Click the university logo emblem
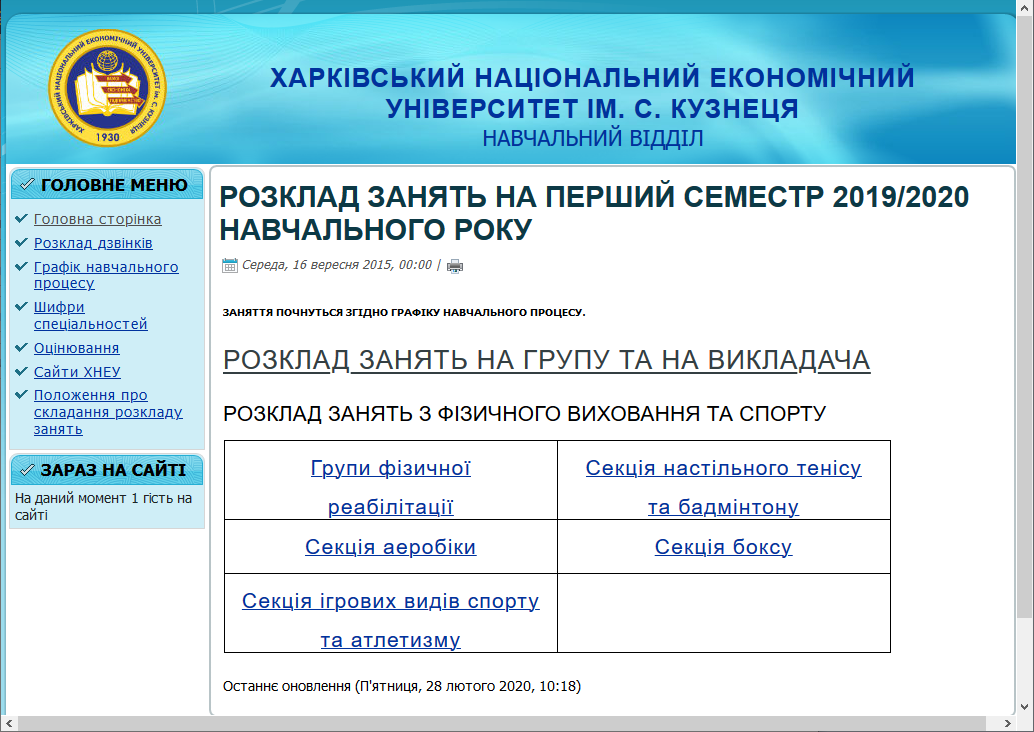This screenshot has width=1034, height=732. [x=108, y=89]
